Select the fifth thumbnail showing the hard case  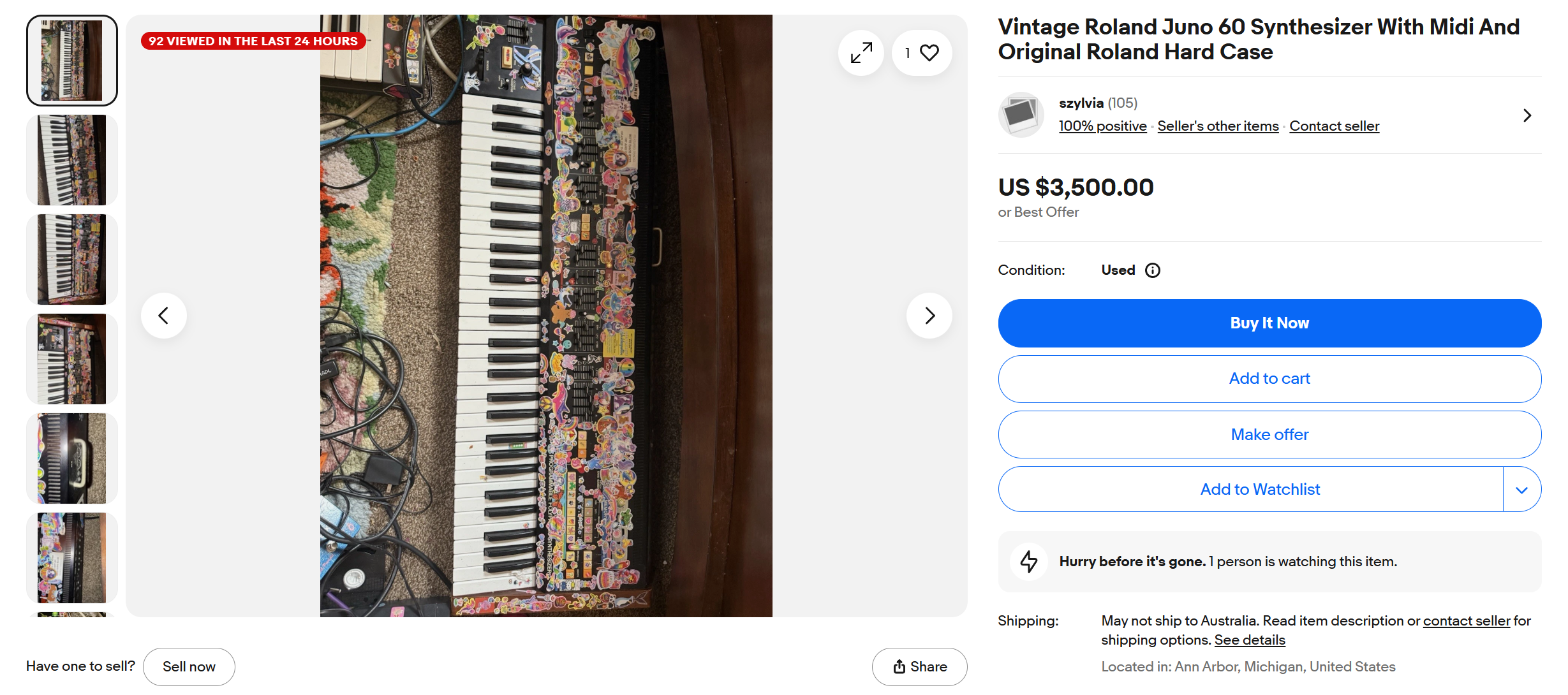point(71,458)
